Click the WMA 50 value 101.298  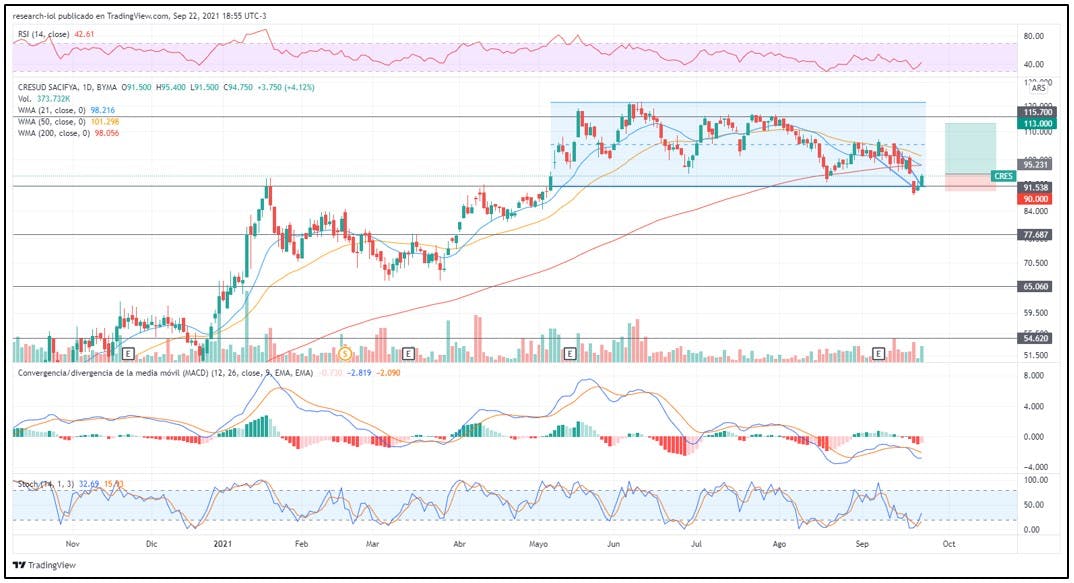click(105, 121)
